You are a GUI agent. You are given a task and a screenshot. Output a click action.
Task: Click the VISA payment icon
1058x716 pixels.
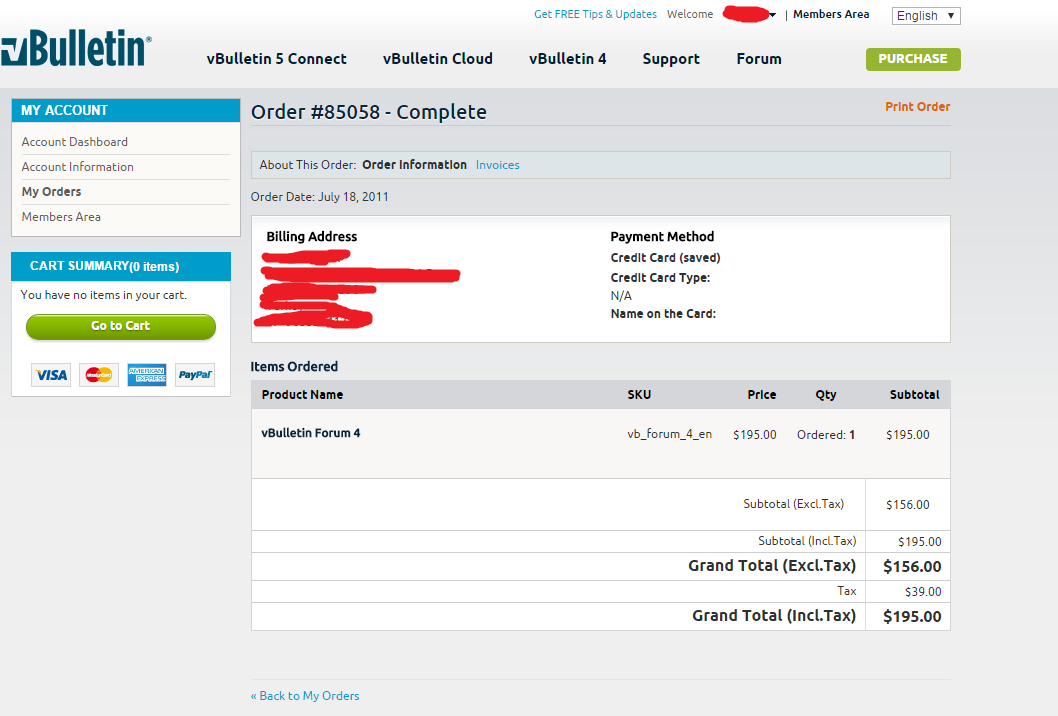pos(51,375)
